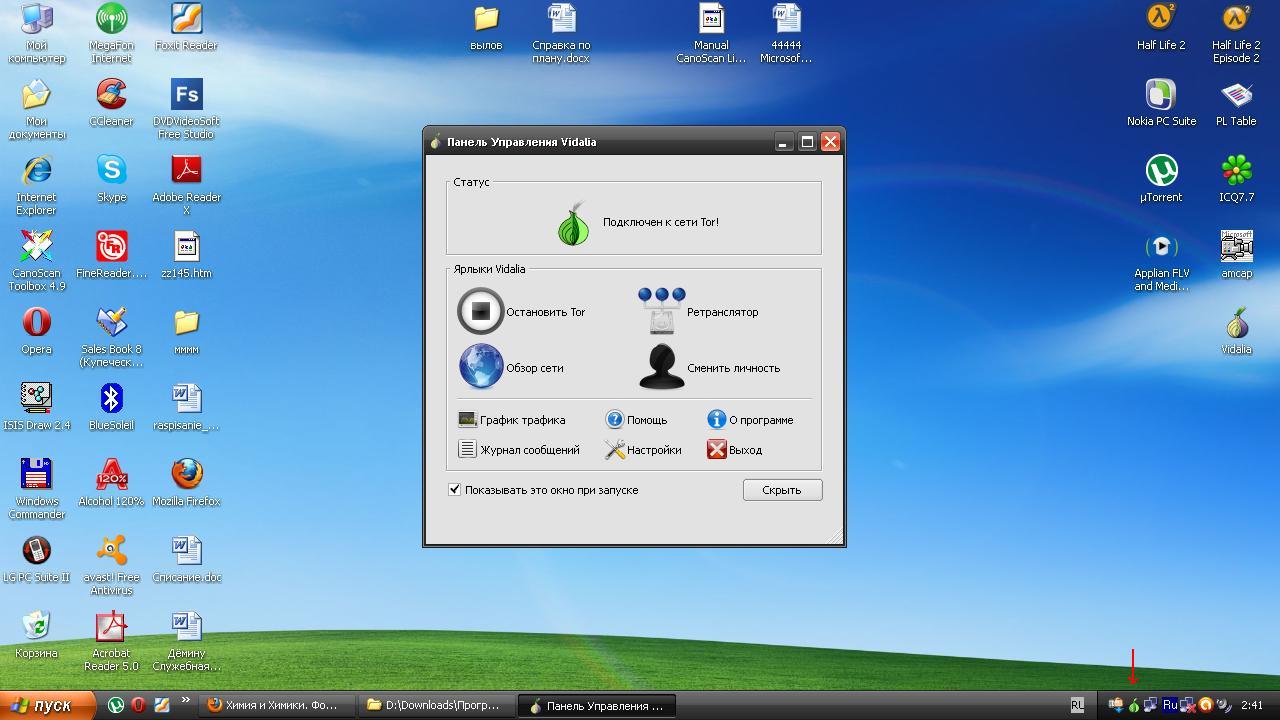The width and height of the screenshot is (1280, 720).
Task: Click the Stop Tor (Остановить Tor) icon
Action: tap(480, 312)
